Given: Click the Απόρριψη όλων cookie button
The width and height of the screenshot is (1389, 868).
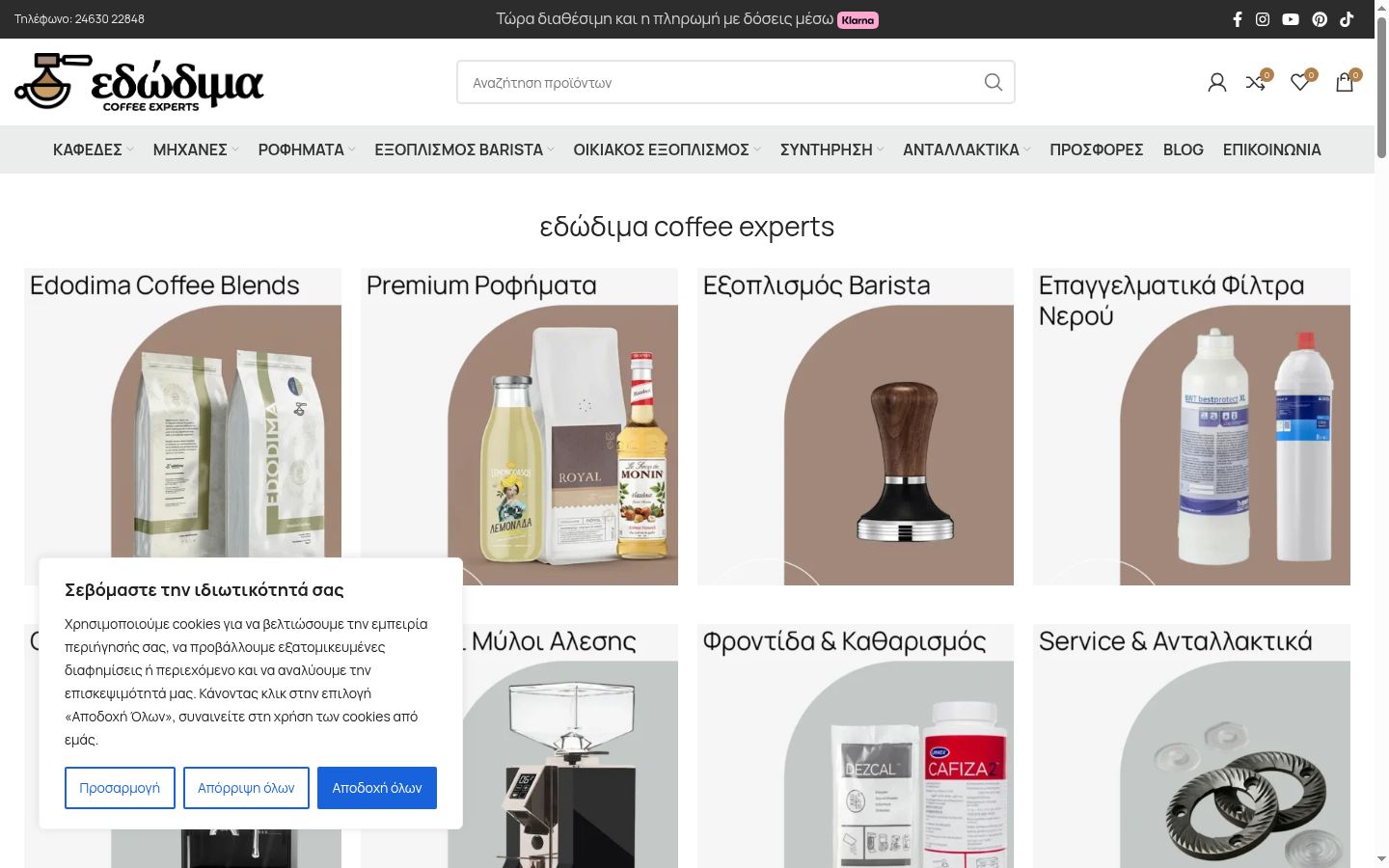Looking at the screenshot, I should click(246, 788).
